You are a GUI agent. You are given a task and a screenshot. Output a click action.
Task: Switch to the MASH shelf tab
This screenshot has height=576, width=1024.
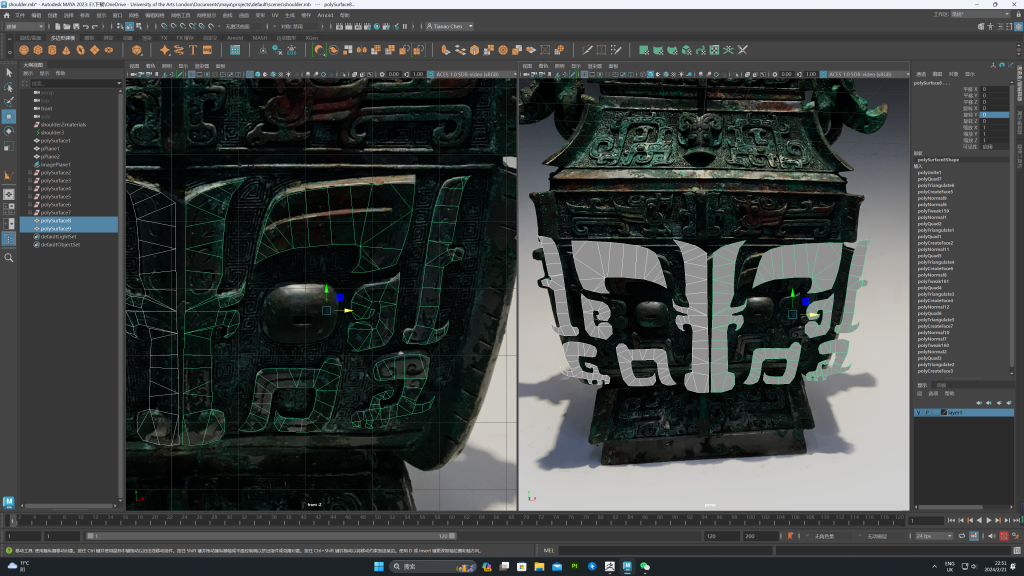(x=260, y=38)
